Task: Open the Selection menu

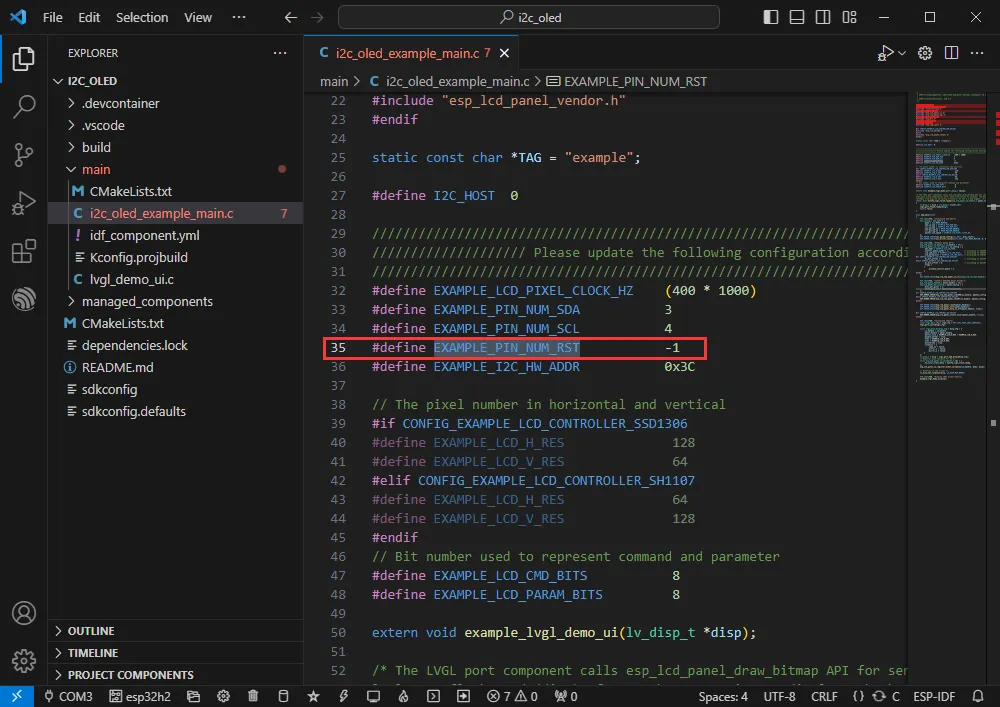Action: pyautogui.click(x=142, y=17)
